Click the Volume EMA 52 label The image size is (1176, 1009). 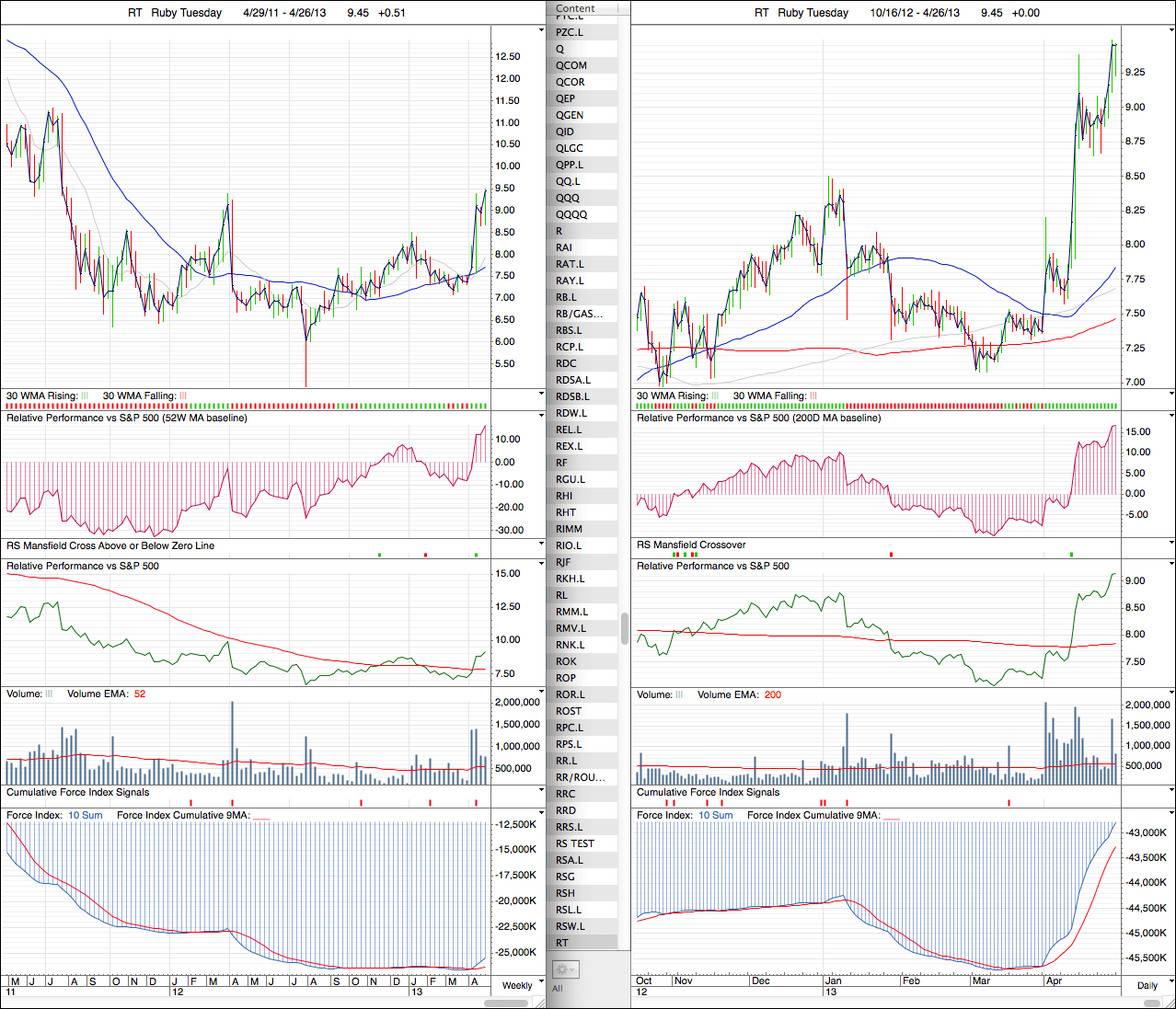(106, 694)
